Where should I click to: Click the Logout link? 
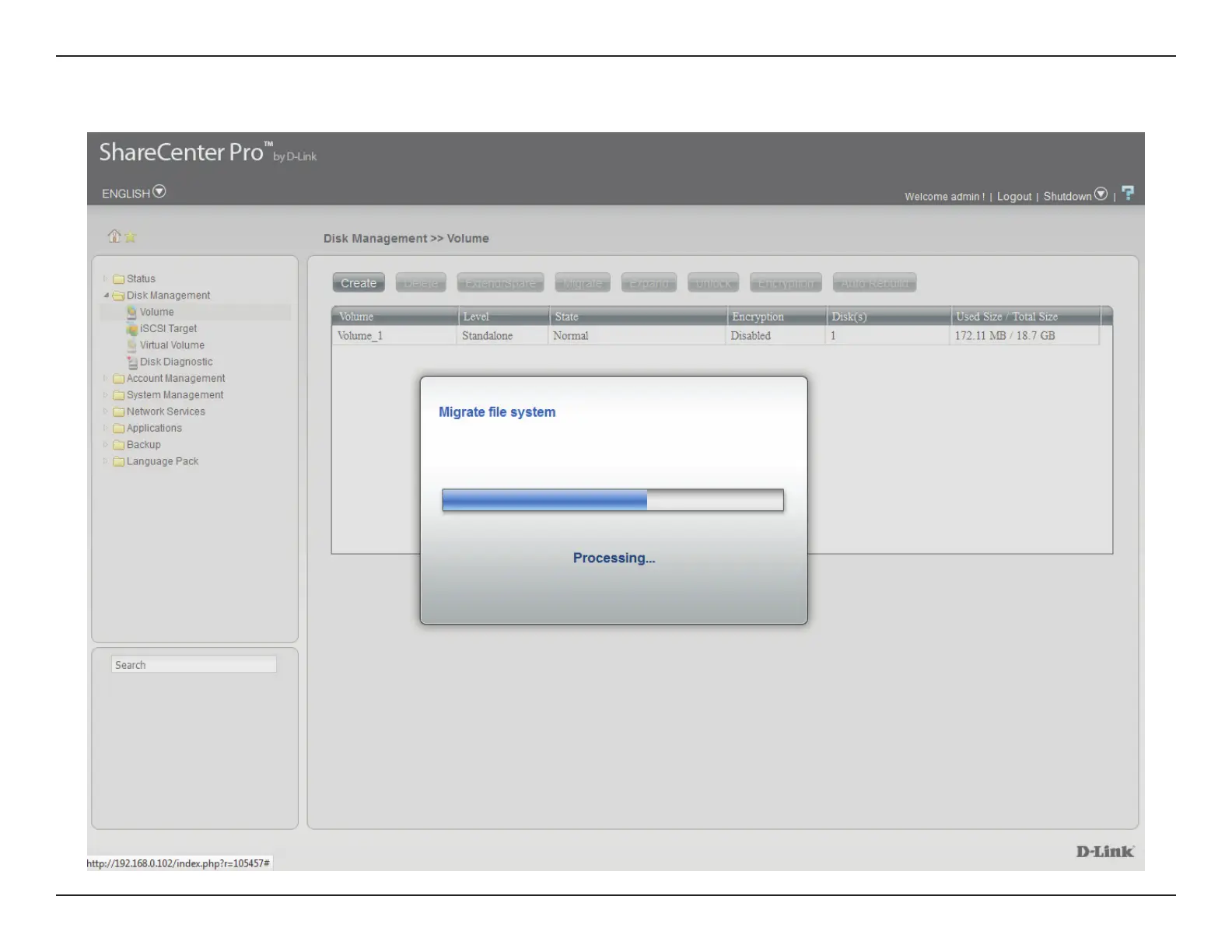coord(1013,197)
